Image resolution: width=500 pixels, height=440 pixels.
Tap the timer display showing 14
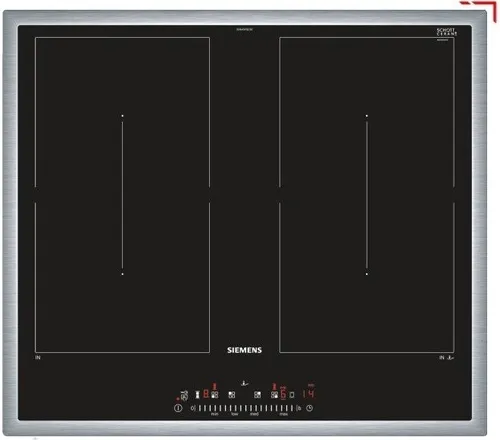tap(309, 394)
